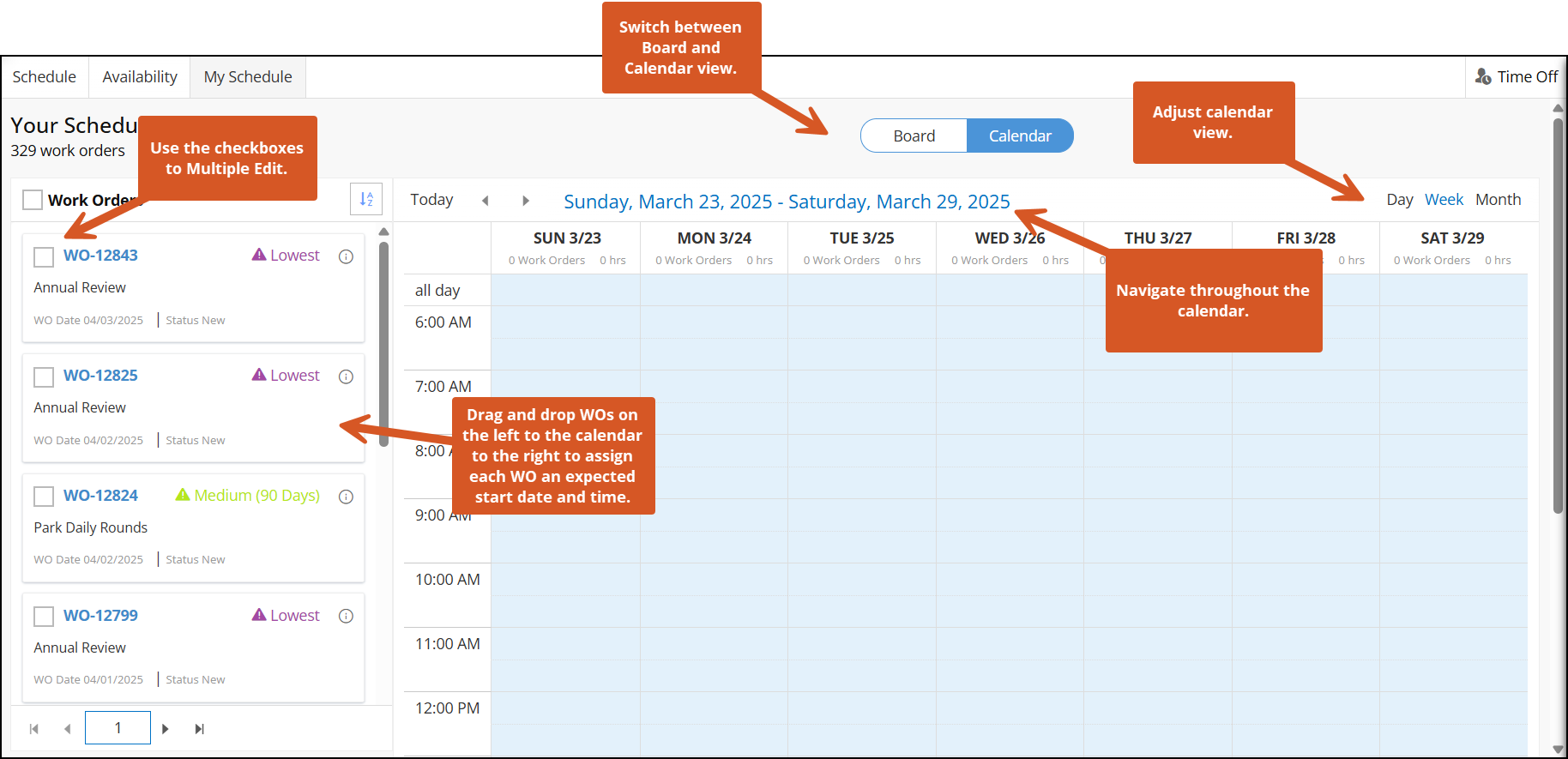Viewport: 1568px width, 759px height.
Task: Open the WO-12825 work order link
Action: [x=100, y=376]
